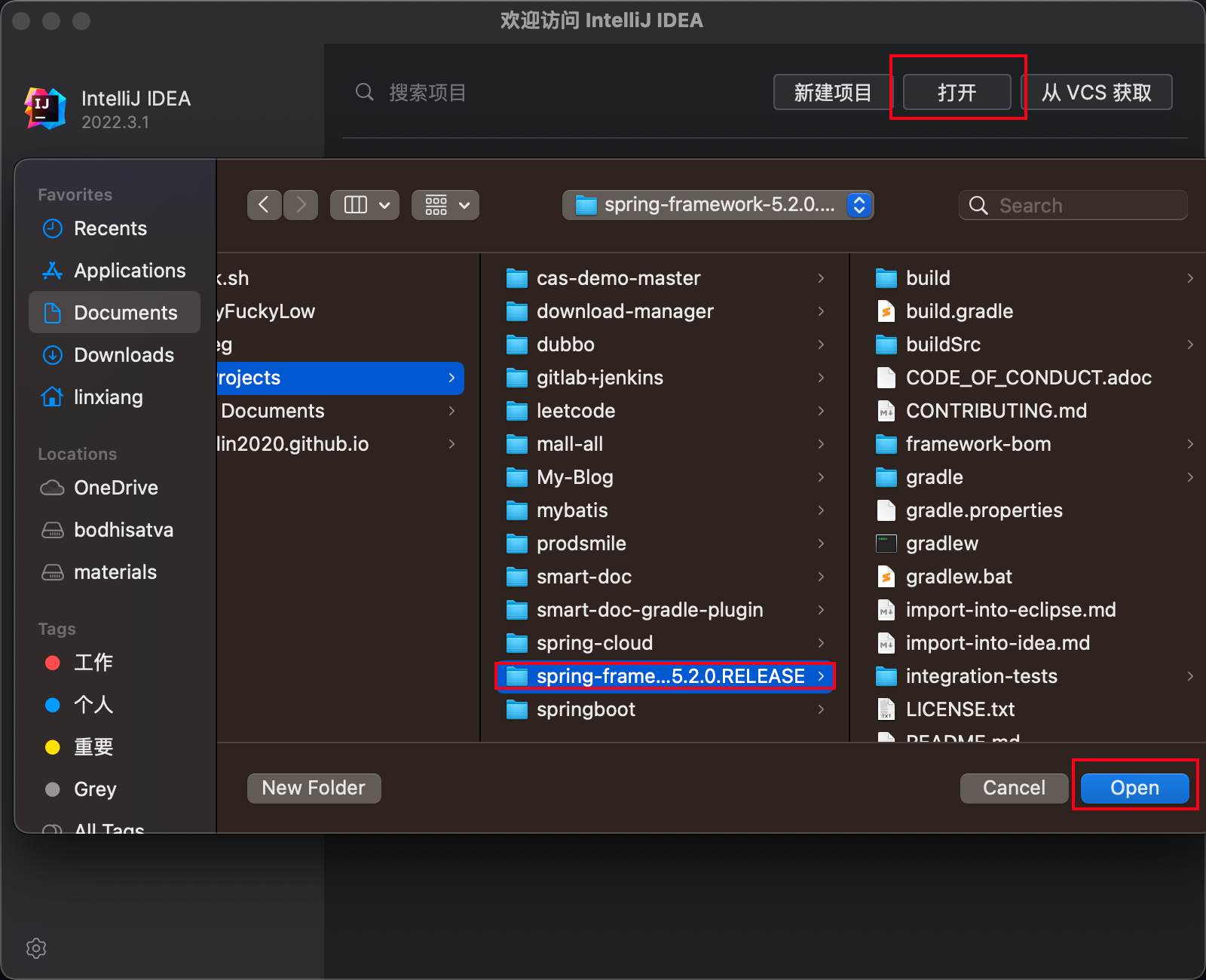This screenshot has height=980, width=1206.
Task: Go forward with the right arrow button
Action: 301,205
